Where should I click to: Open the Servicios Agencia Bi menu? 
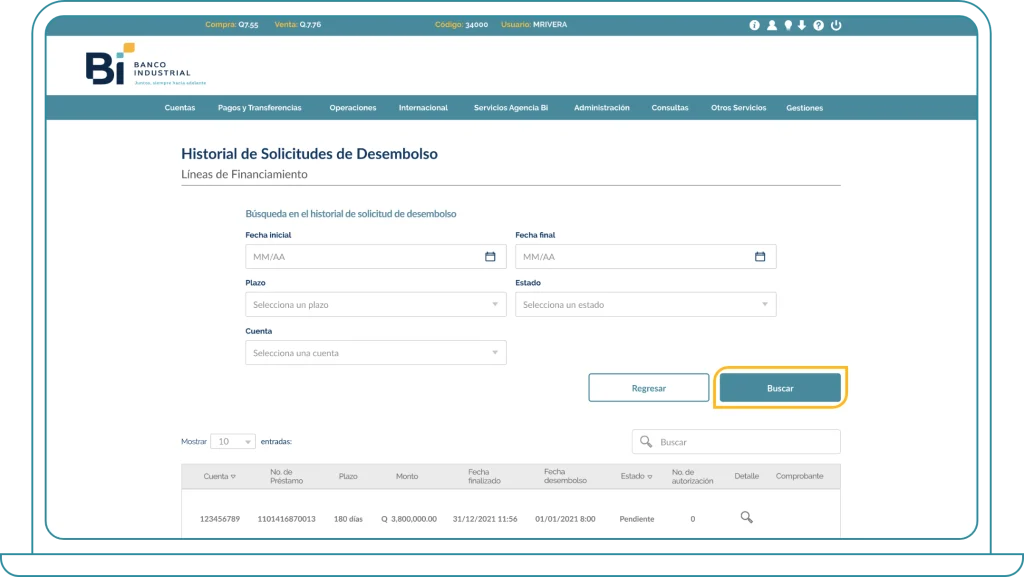(x=511, y=108)
